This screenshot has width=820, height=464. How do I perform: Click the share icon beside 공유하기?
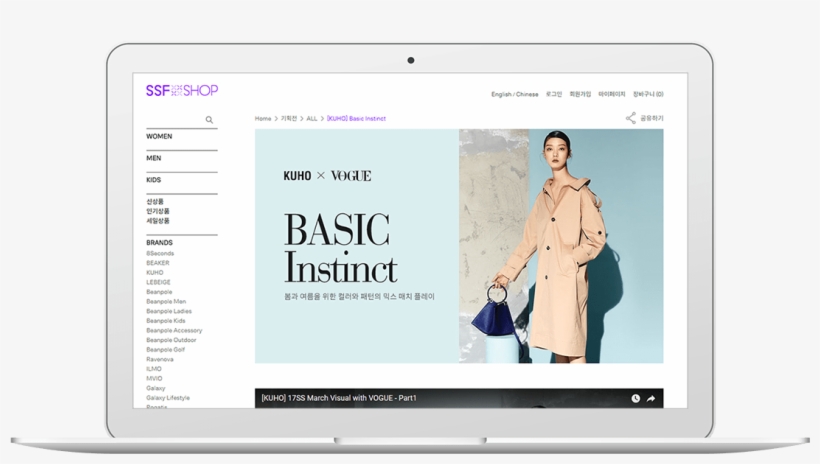(631, 118)
